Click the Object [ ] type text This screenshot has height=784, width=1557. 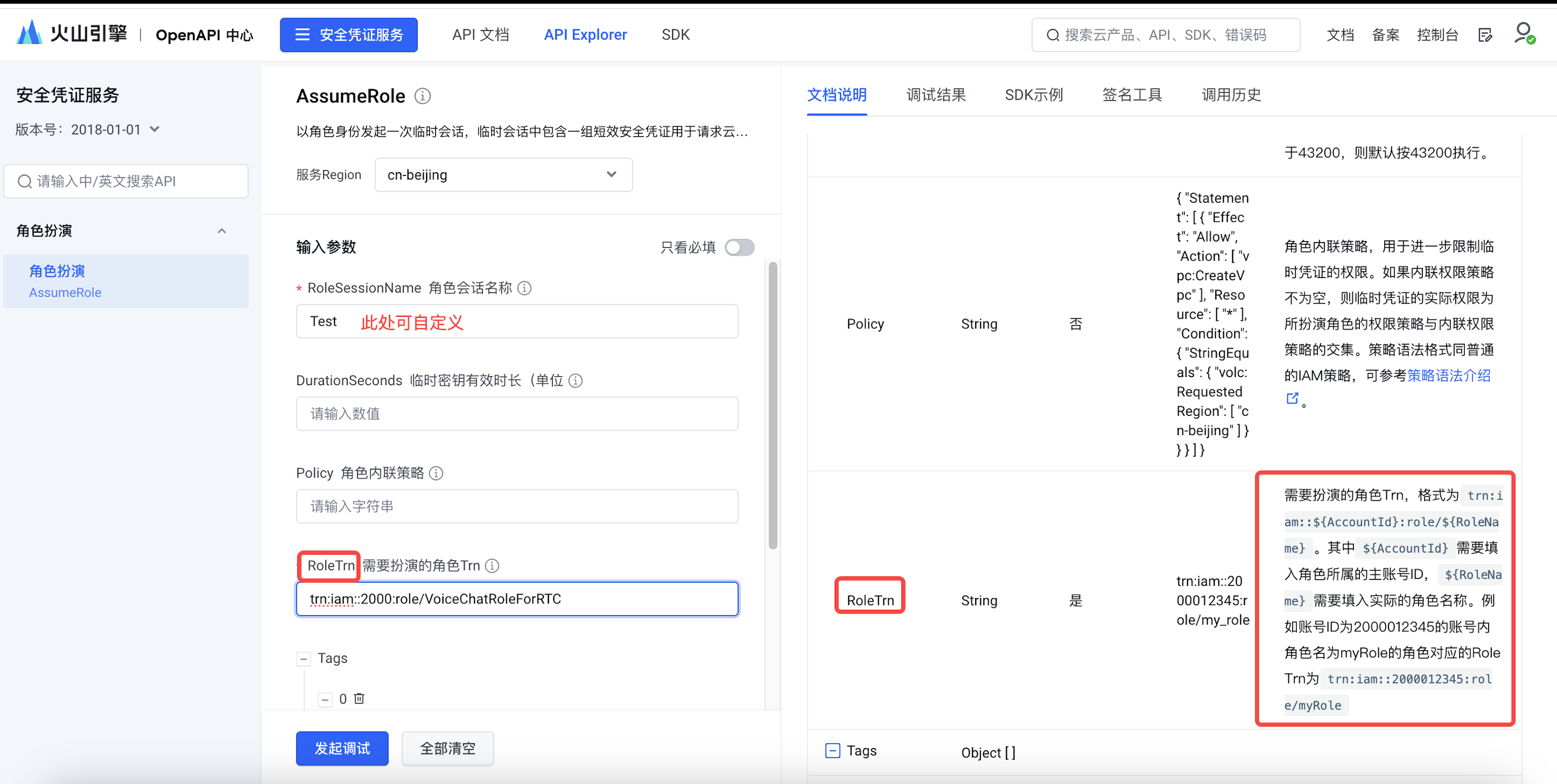(988, 753)
